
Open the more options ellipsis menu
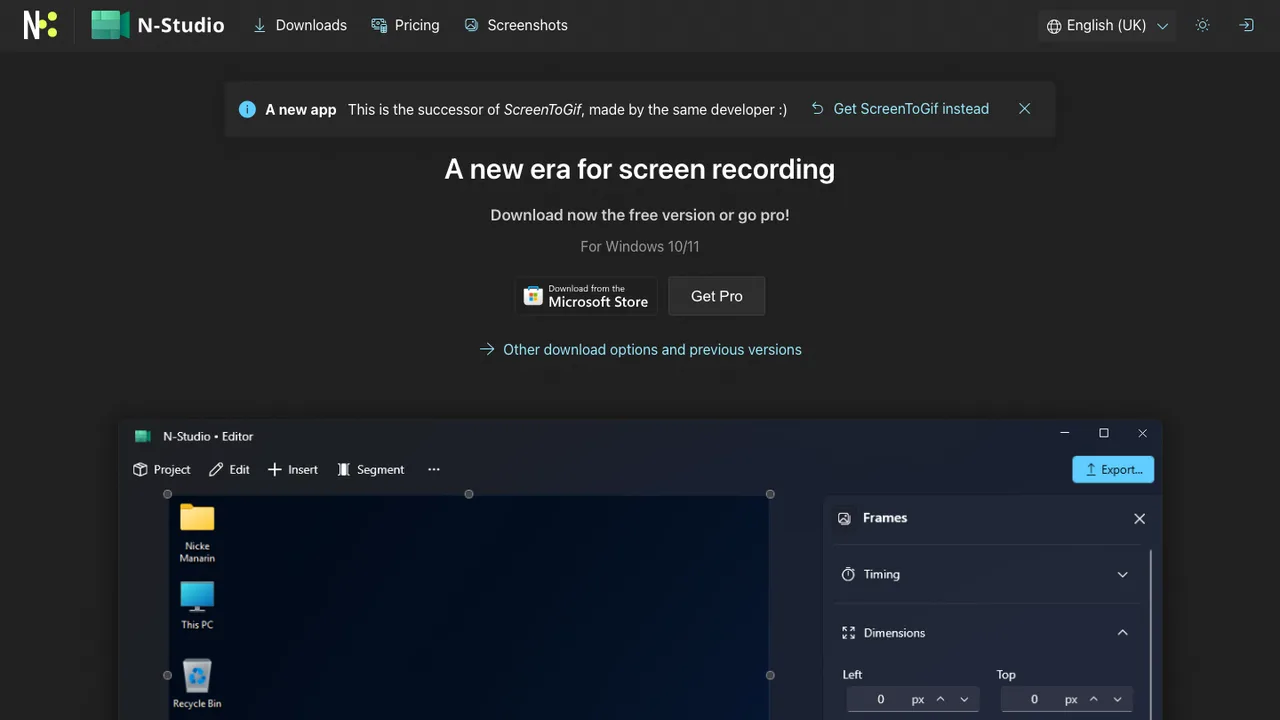434,469
